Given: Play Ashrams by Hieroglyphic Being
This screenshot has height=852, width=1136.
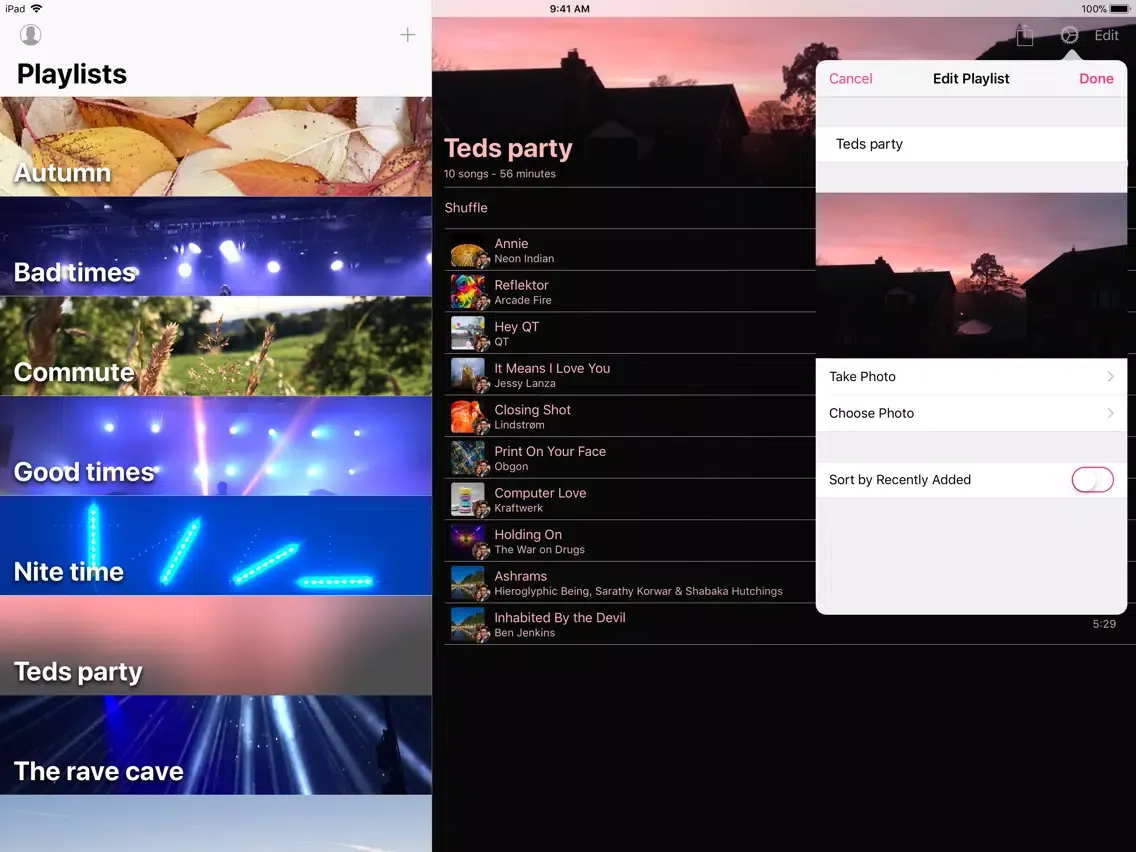Looking at the screenshot, I should tap(629, 583).
